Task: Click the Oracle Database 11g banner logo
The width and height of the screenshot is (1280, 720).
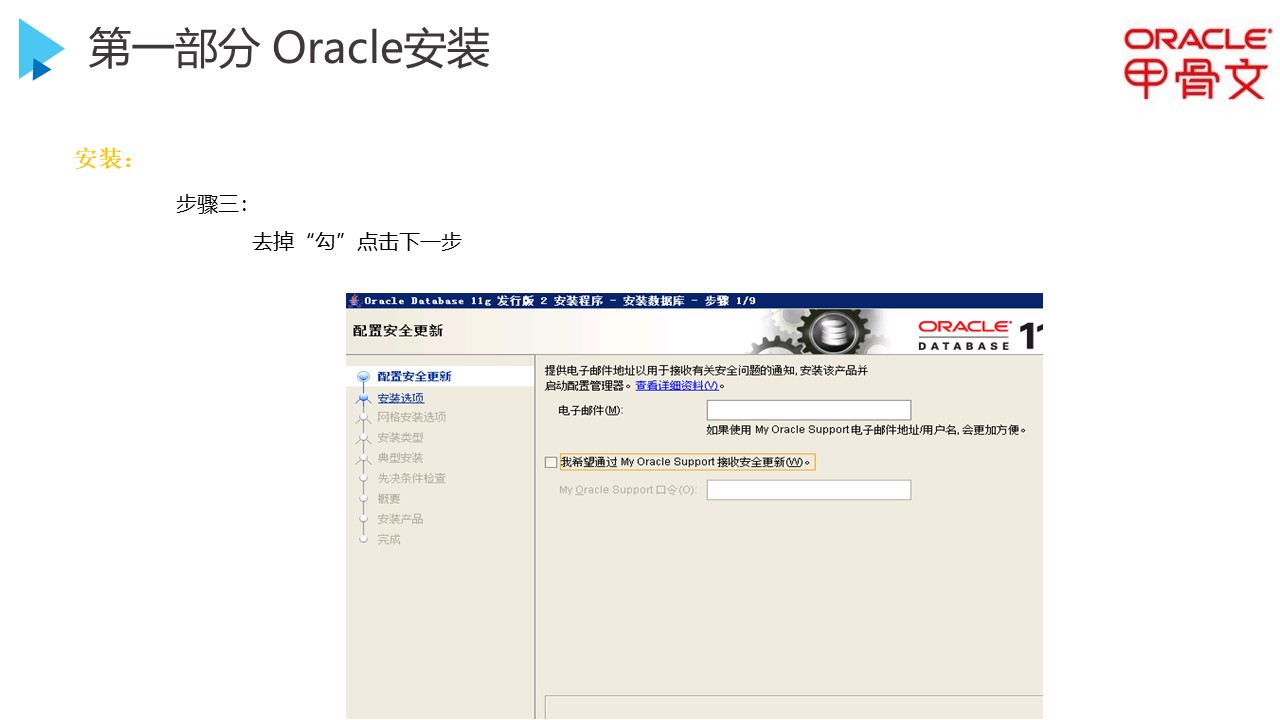Action: (980, 335)
